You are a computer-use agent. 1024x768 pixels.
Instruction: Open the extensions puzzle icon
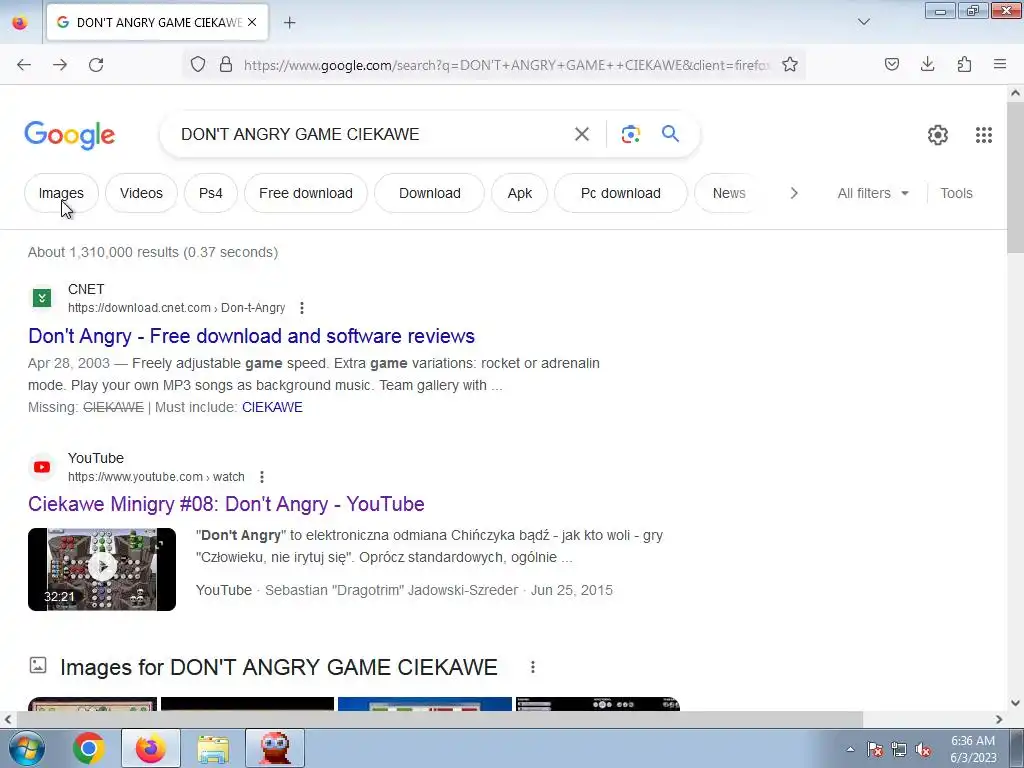964,64
